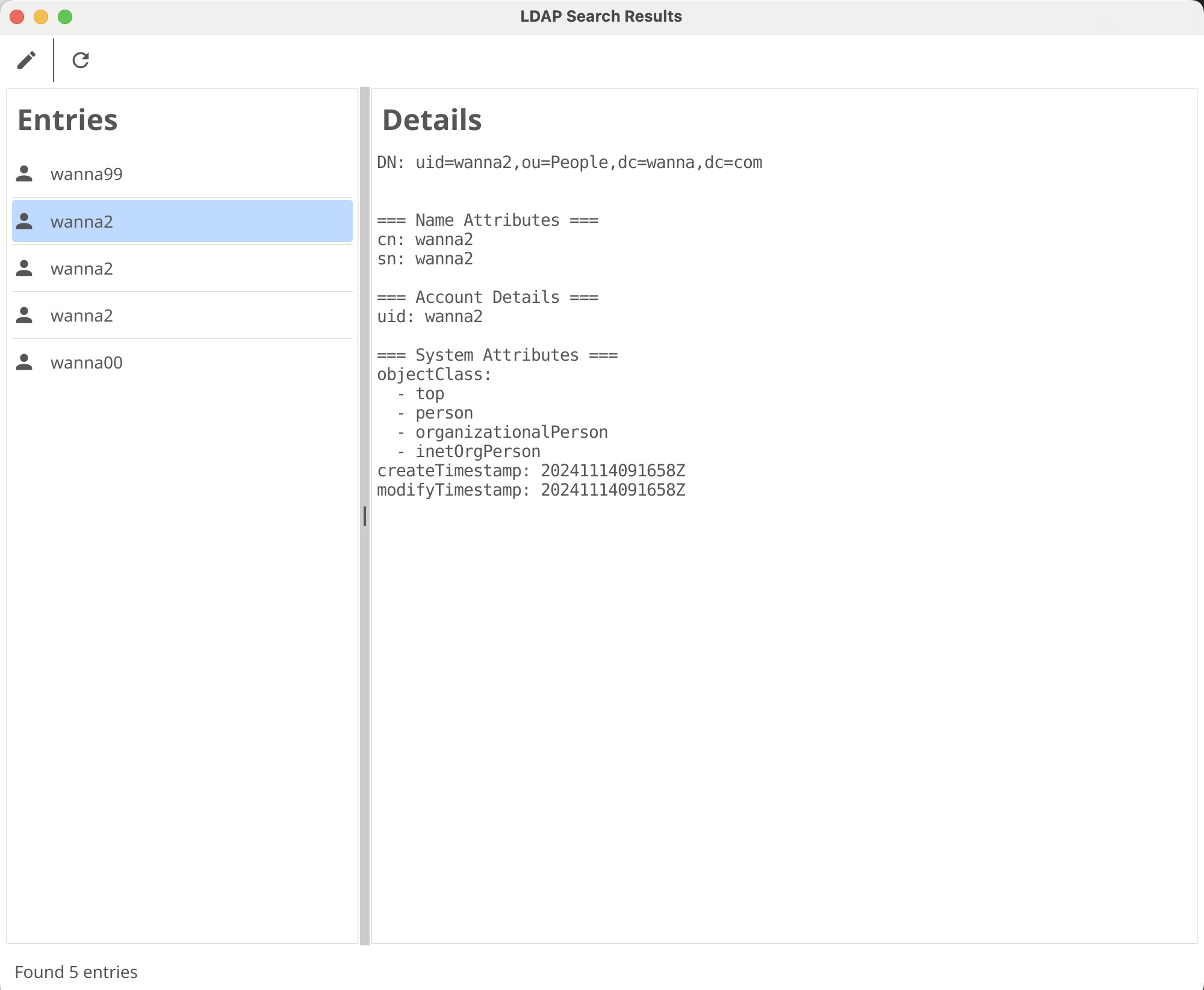Click the pencil edit icon in toolbar
This screenshot has height=990, width=1204.
click(26, 60)
